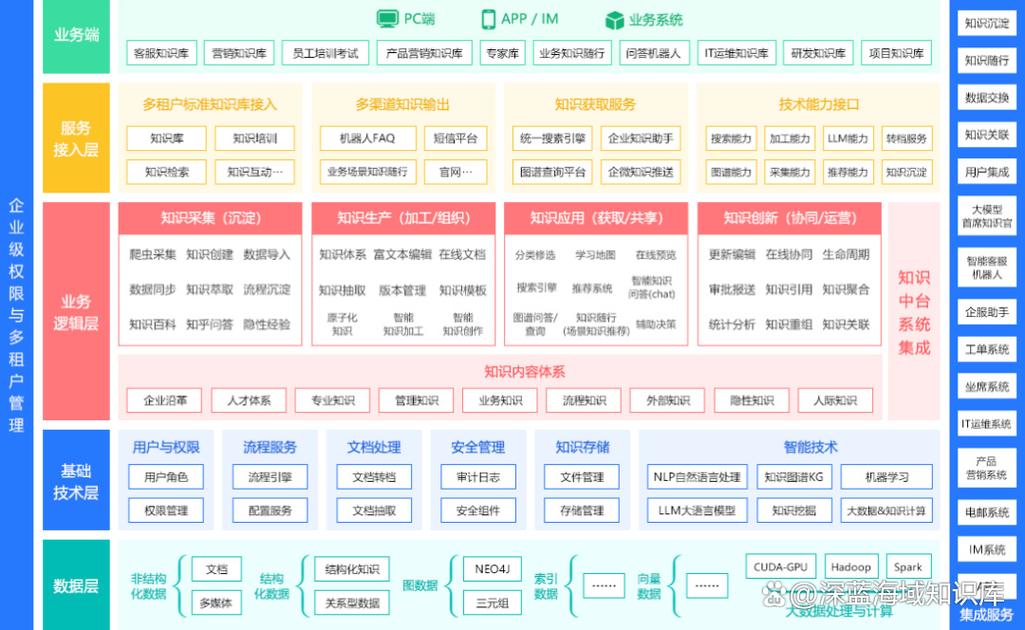
Task: Click the 转档服务 box
Action: coord(907,139)
